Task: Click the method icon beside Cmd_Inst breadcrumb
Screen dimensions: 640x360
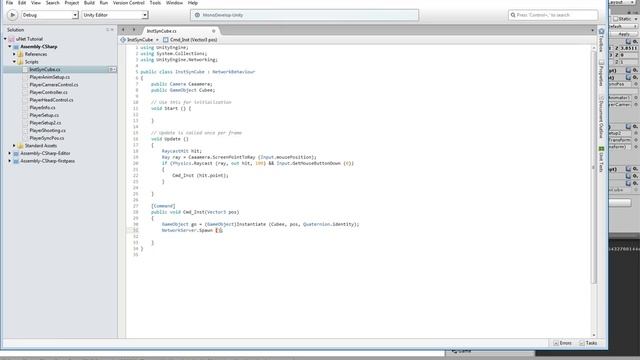Action: click(165, 40)
